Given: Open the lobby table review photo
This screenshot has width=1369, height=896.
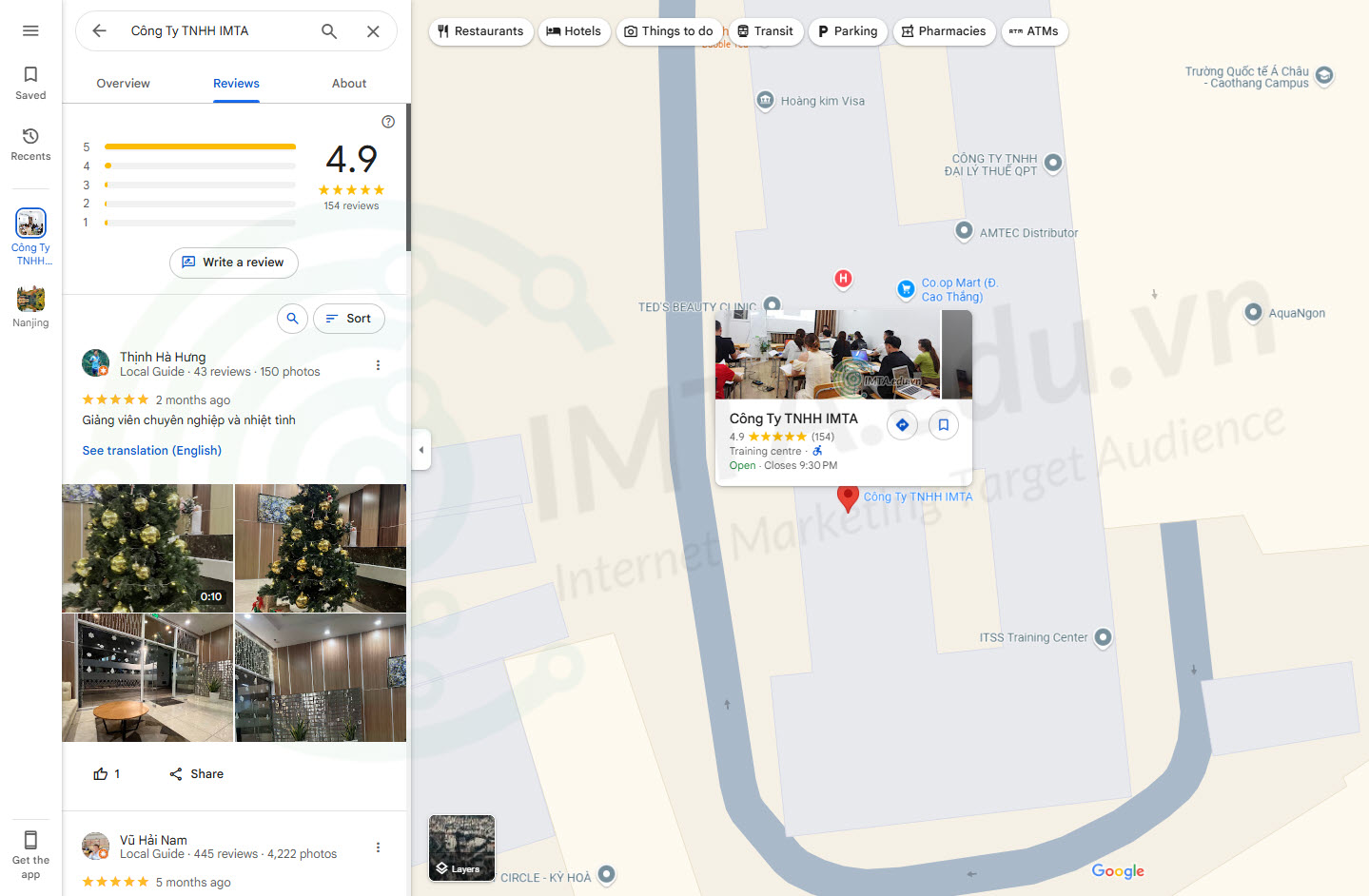Looking at the screenshot, I should coord(147,677).
